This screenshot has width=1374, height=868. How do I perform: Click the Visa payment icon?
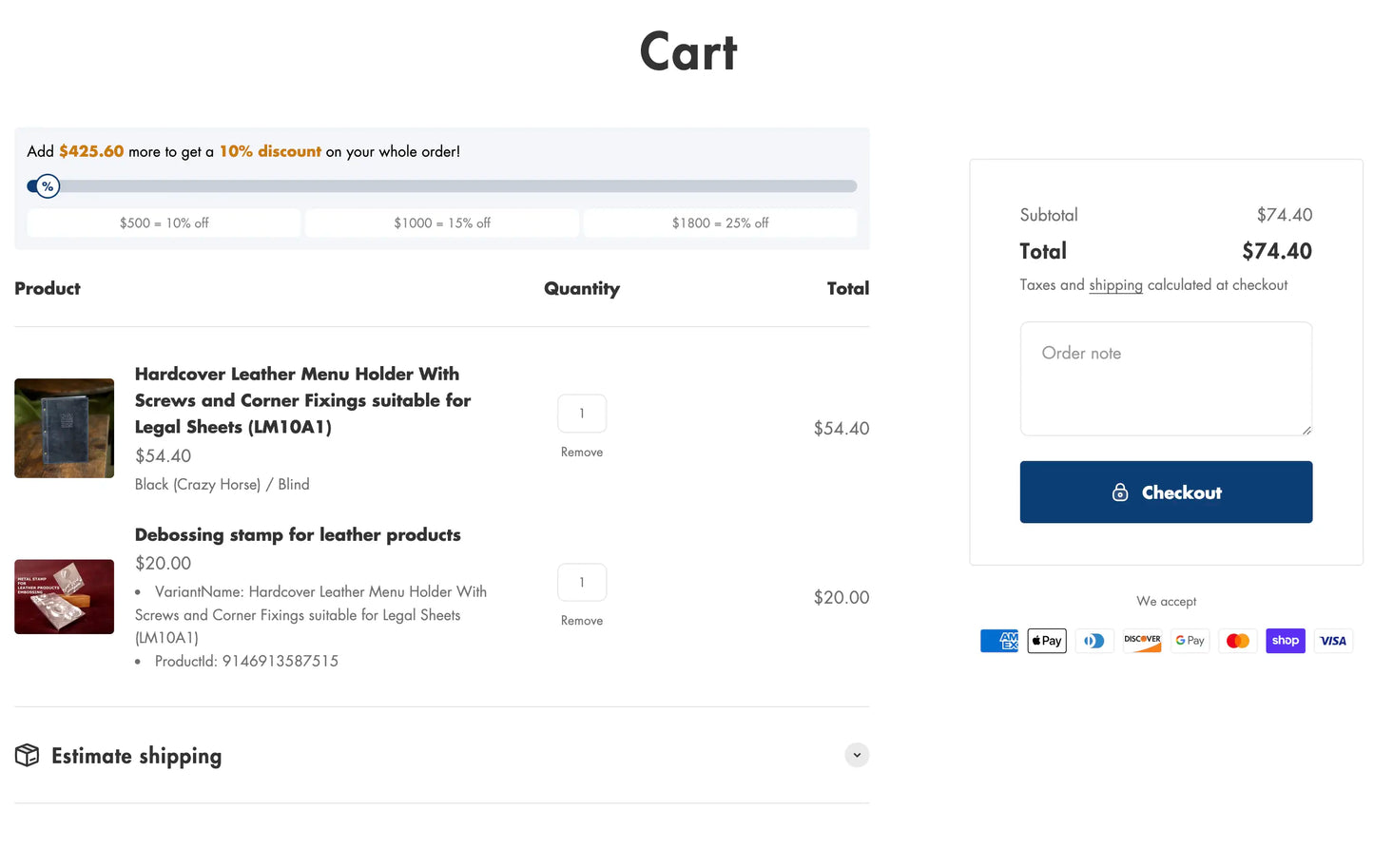[x=1333, y=641]
